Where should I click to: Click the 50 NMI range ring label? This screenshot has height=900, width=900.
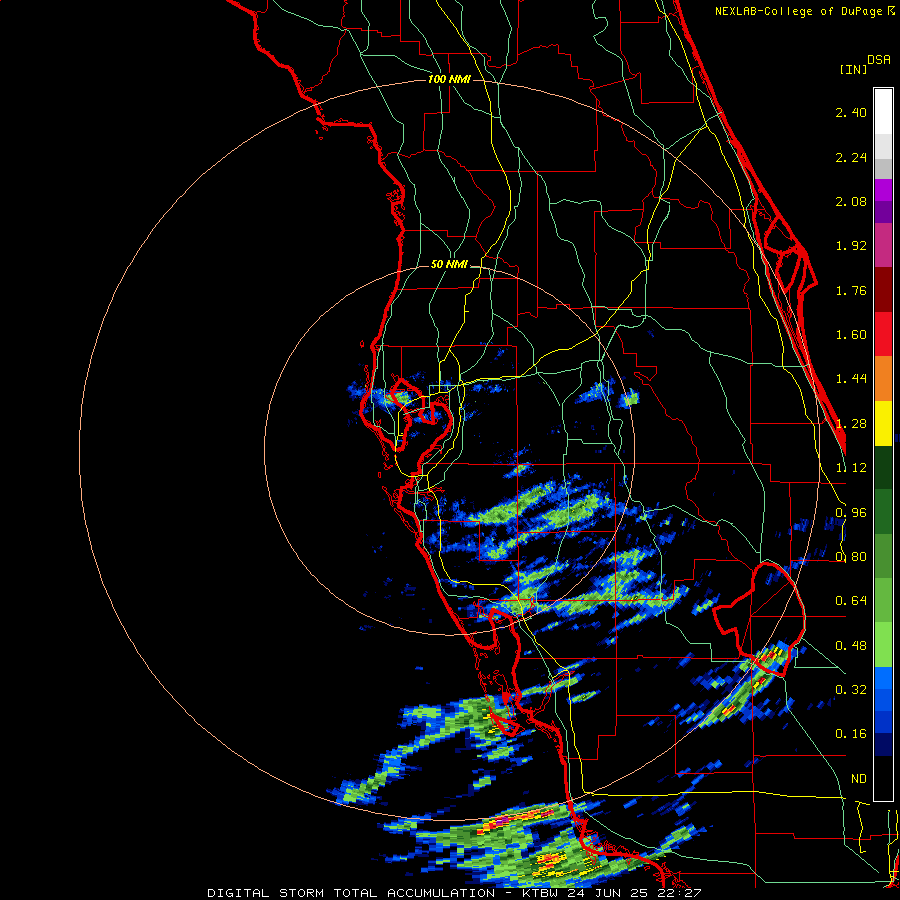pyautogui.click(x=449, y=264)
